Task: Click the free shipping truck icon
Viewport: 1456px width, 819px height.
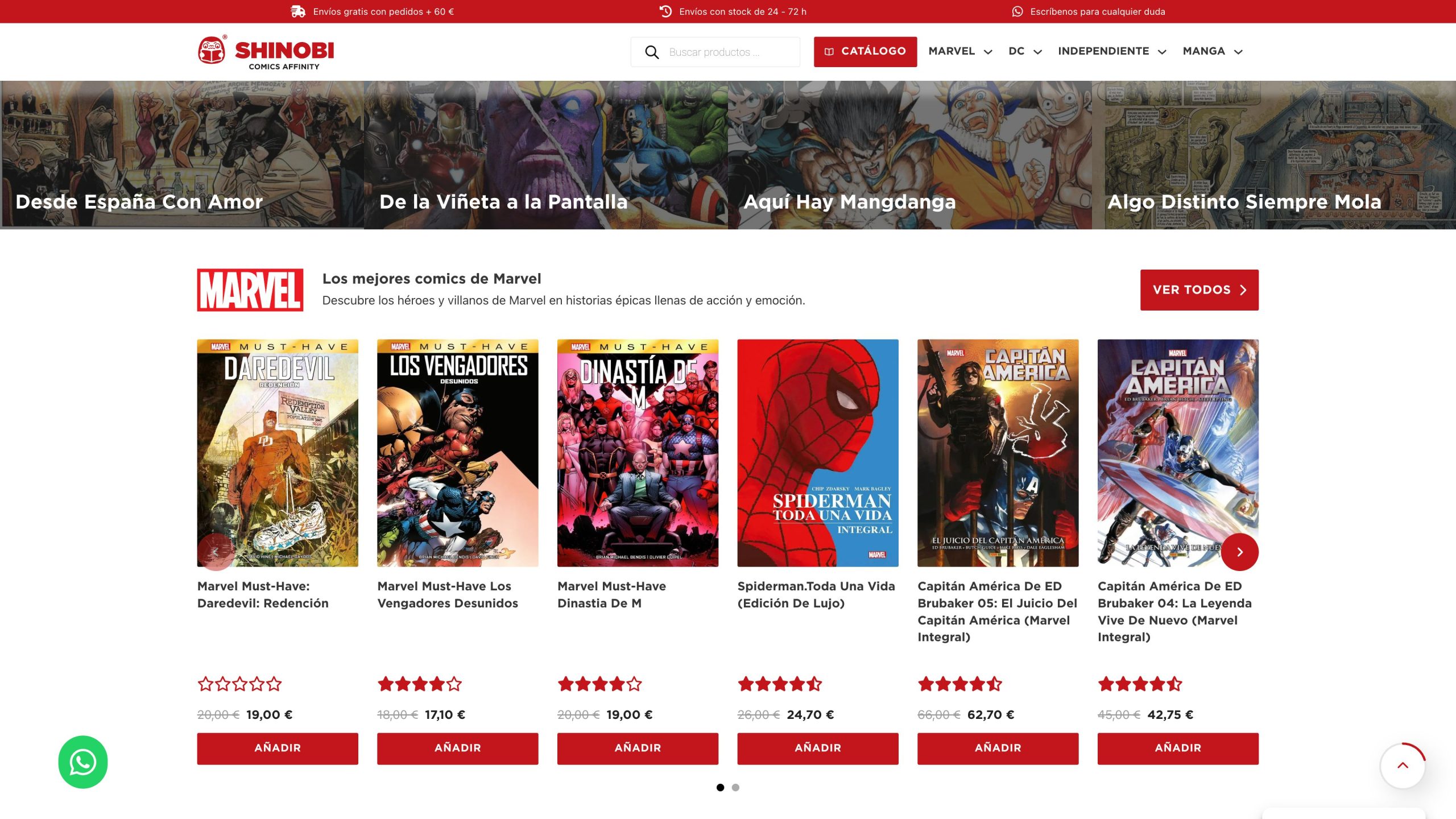Action: coord(297,11)
